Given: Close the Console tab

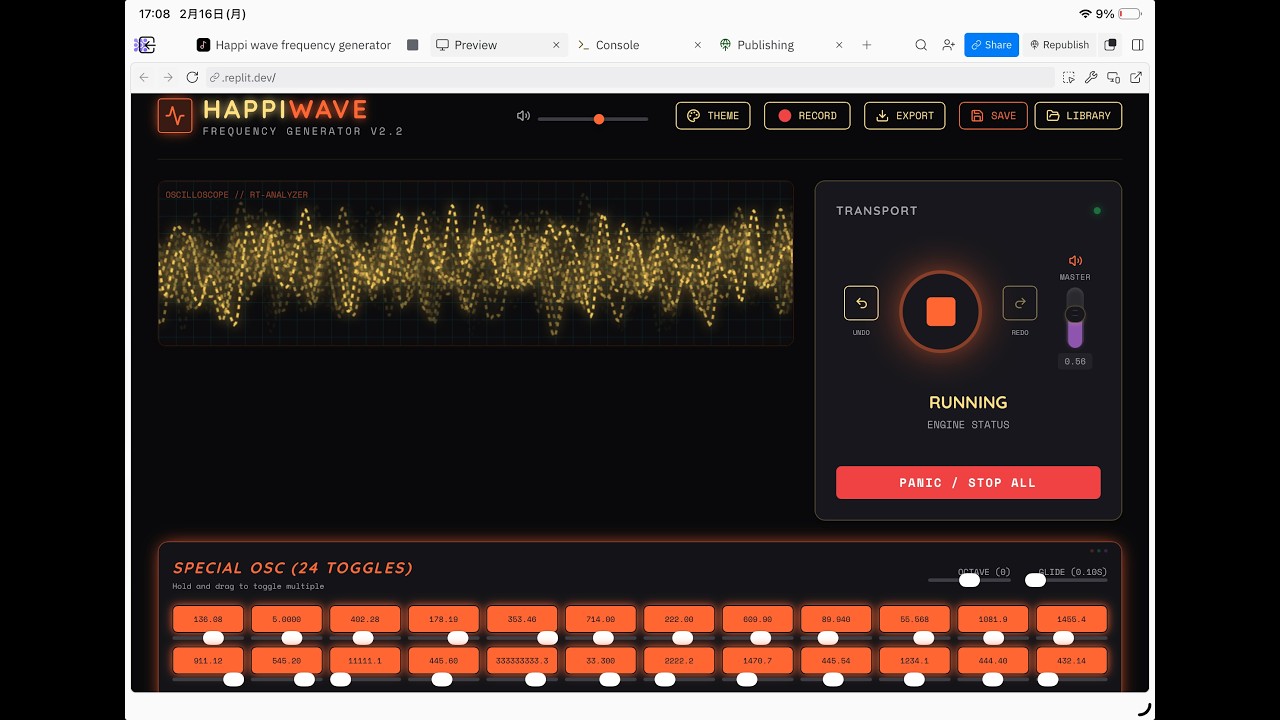Looking at the screenshot, I should tap(698, 45).
